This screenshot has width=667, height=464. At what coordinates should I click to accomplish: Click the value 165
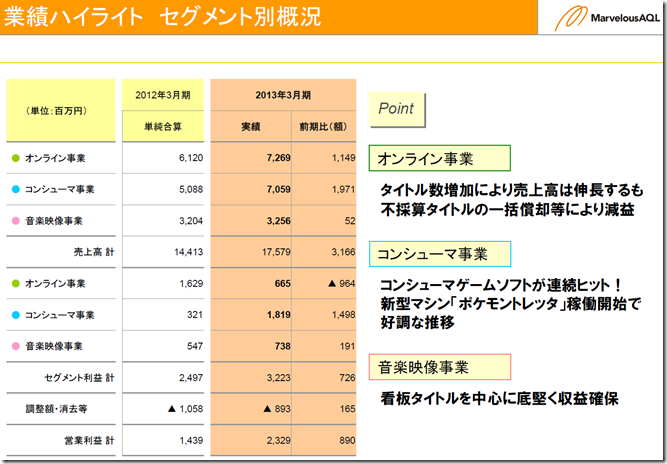tap(348, 409)
